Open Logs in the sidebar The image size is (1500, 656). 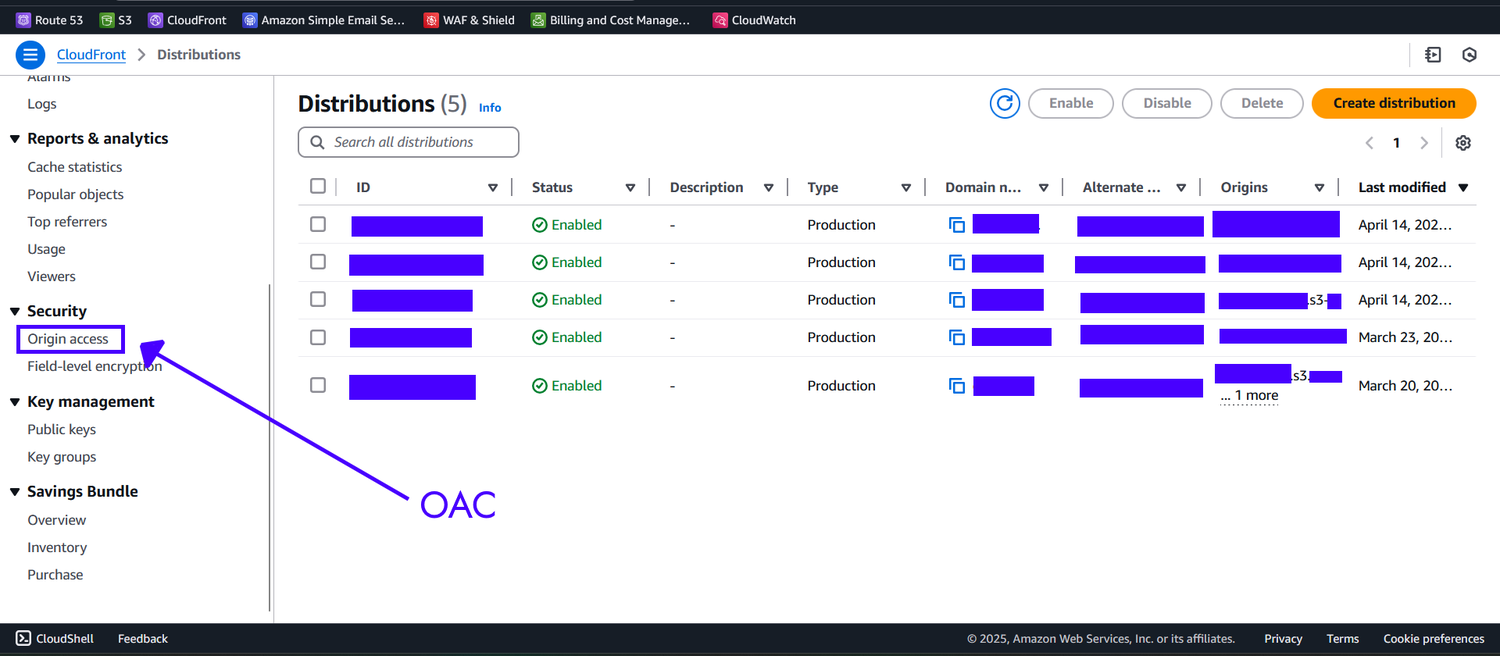(42, 104)
